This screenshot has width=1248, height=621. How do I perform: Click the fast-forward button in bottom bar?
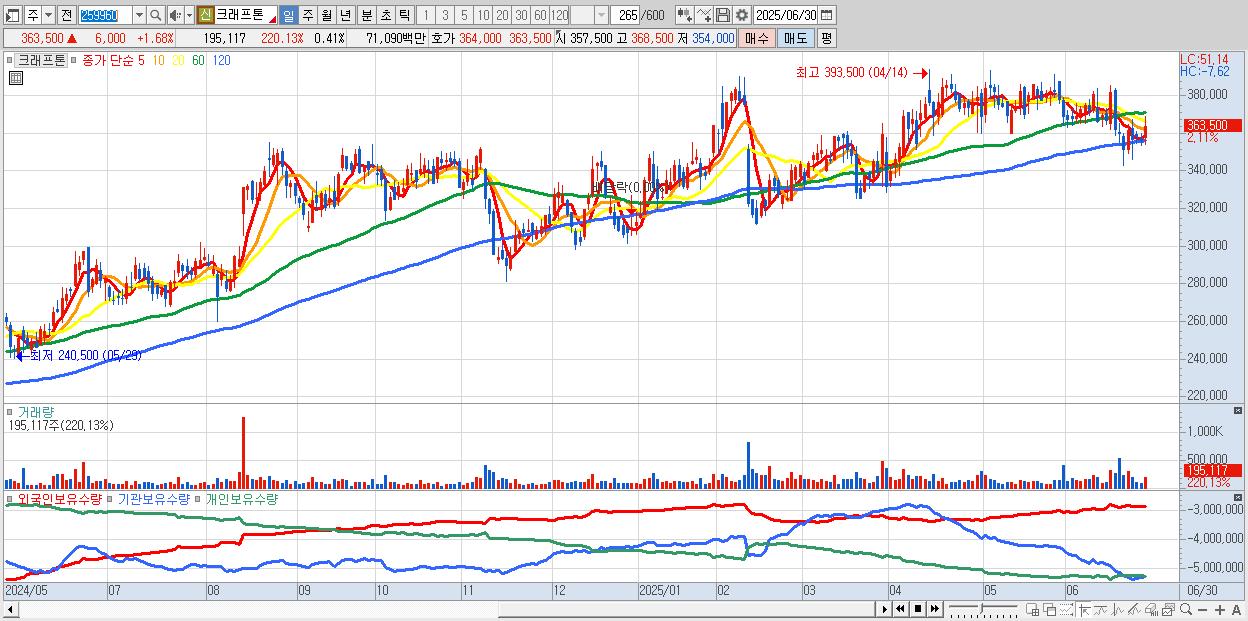click(x=935, y=609)
